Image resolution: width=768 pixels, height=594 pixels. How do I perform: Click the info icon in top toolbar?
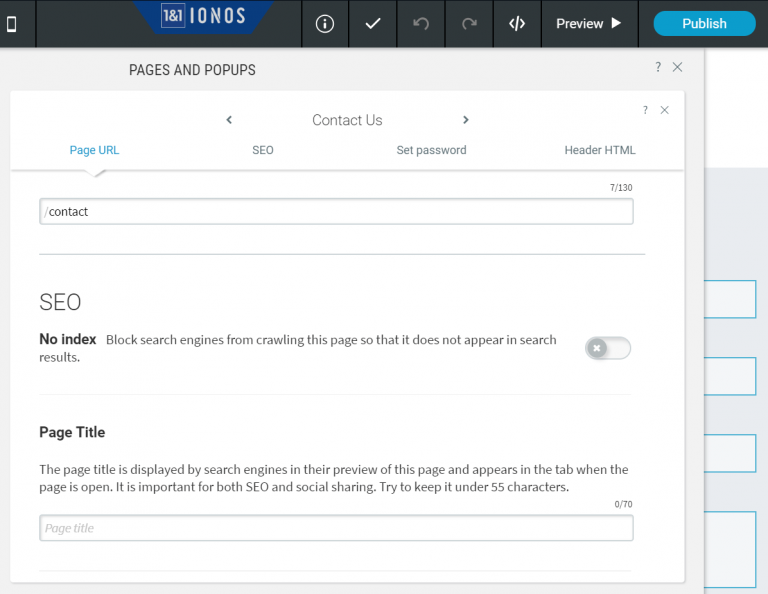325,24
